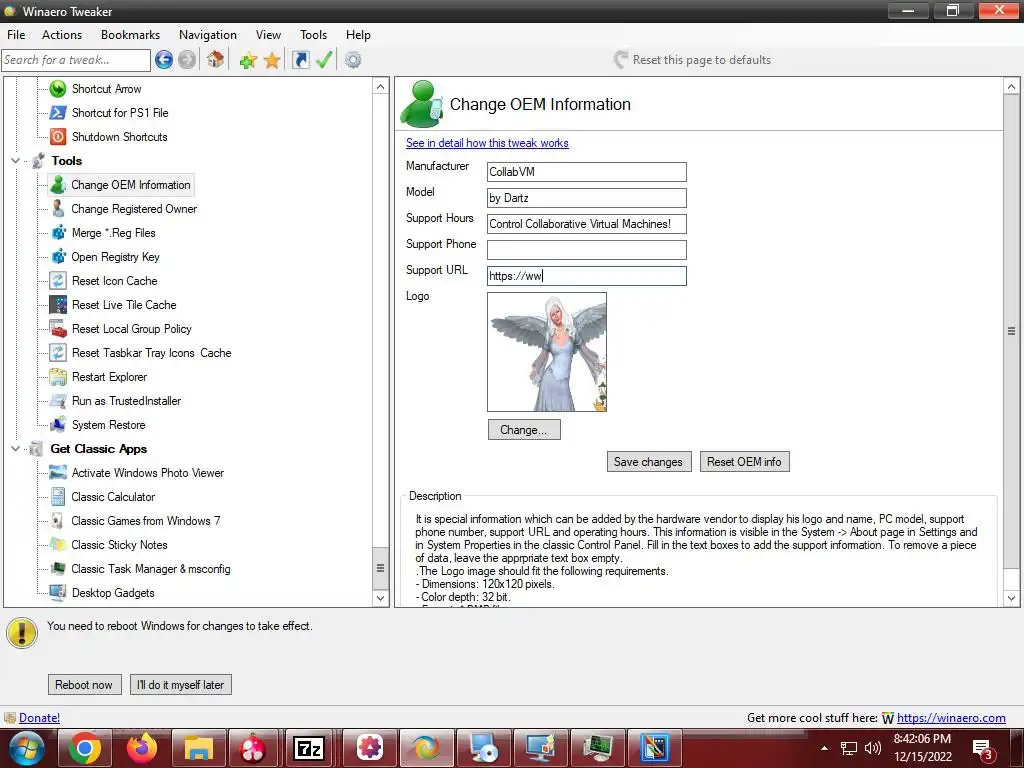Select Run as TrustedInstaller item
The height and width of the screenshot is (768, 1024).
126,401
